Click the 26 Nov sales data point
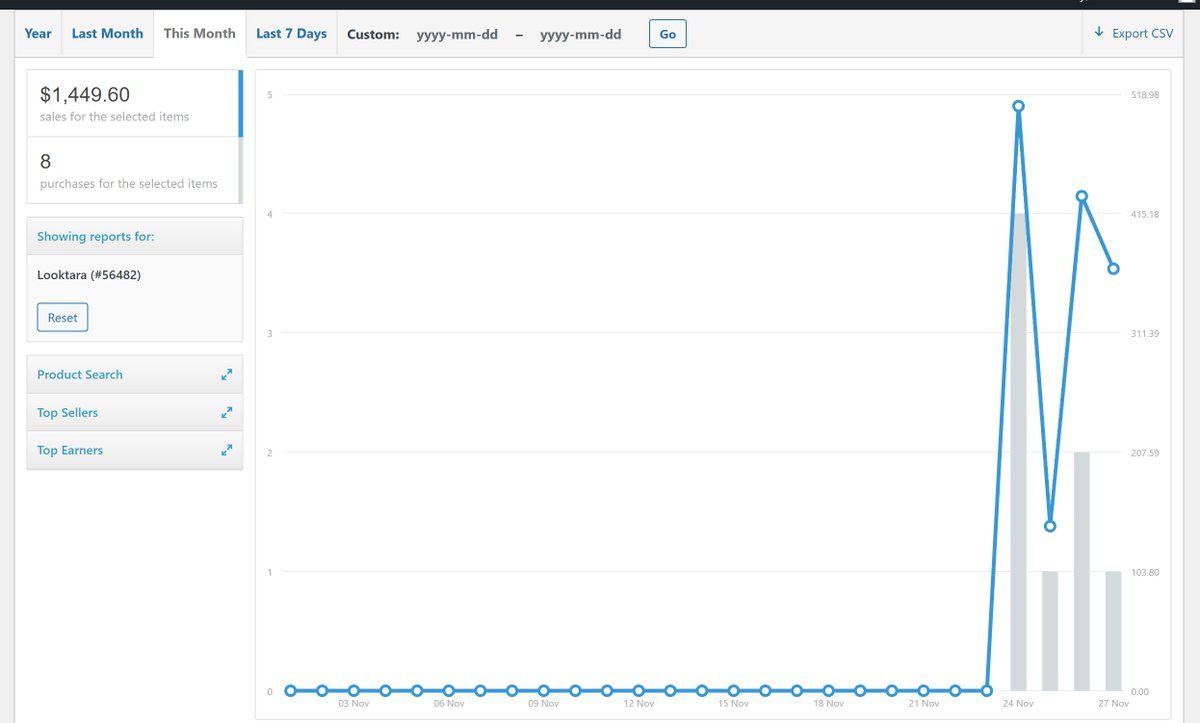 coord(1082,196)
